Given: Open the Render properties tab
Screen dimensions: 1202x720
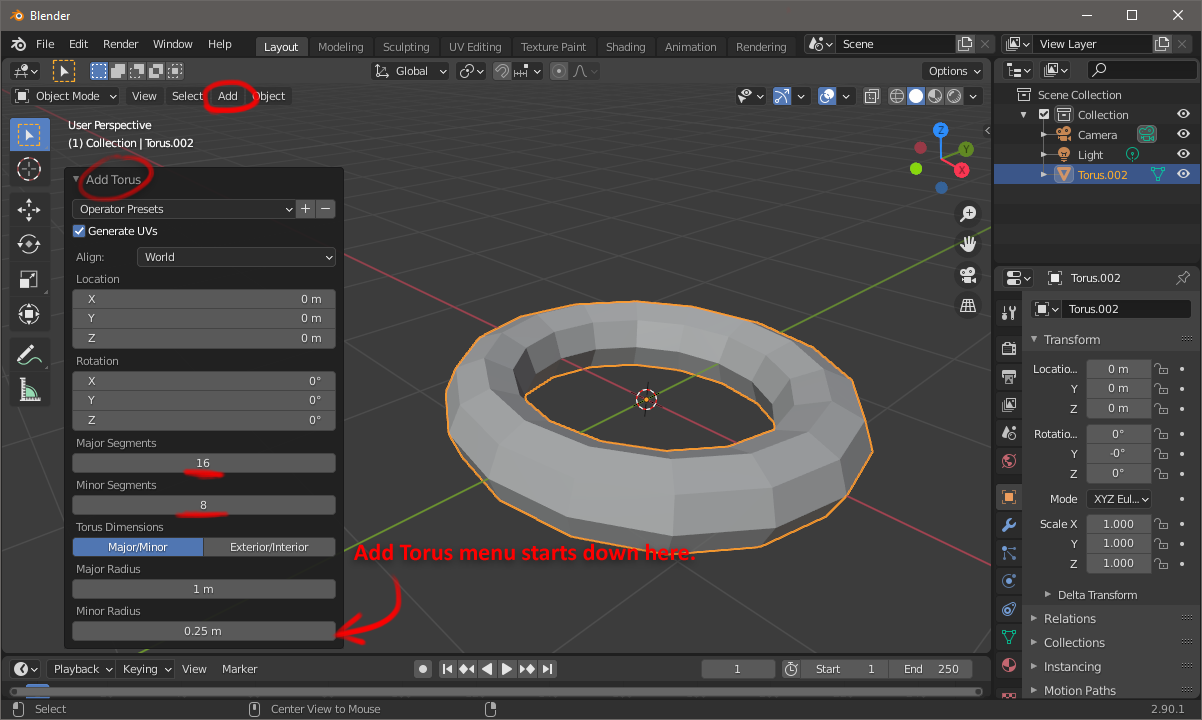Looking at the screenshot, I should [x=1008, y=347].
